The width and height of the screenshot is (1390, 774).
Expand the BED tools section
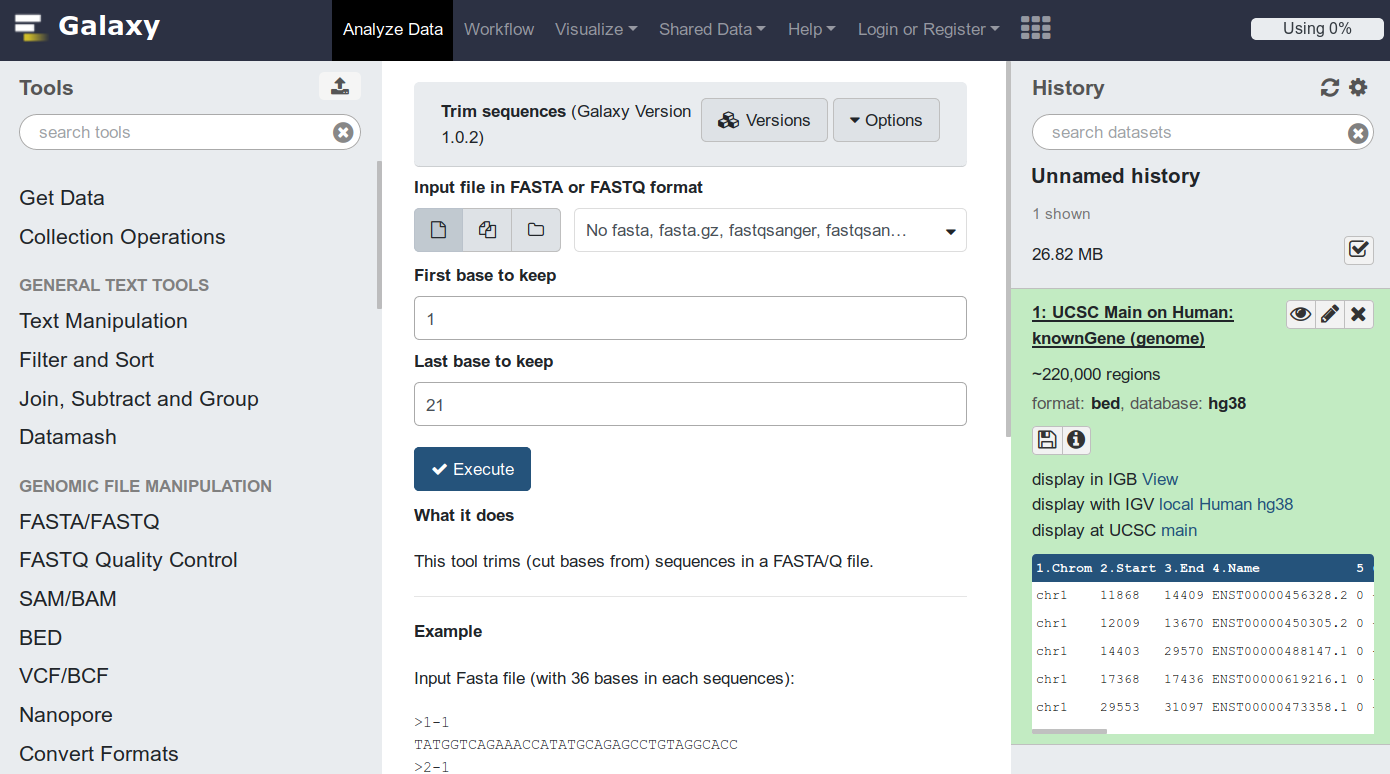[x=40, y=638]
